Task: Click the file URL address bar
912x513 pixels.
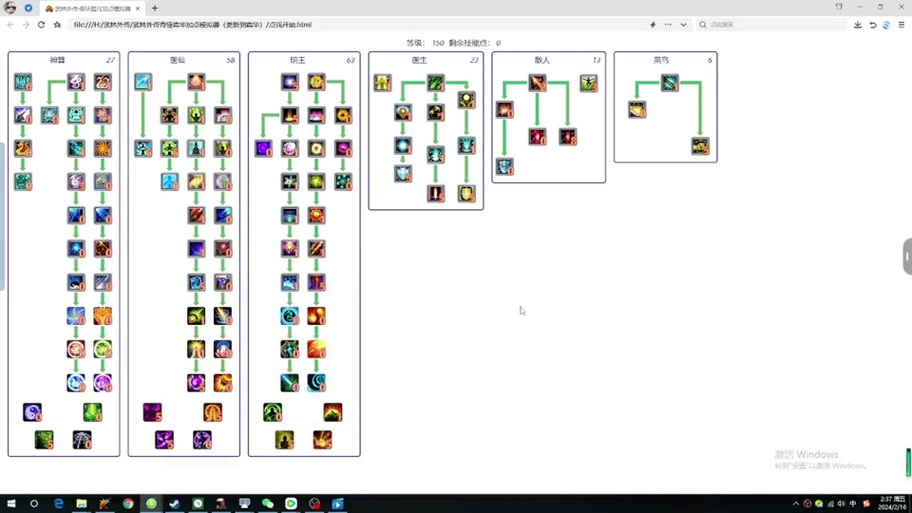Action: pyautogui.click(x=355, y=24)
